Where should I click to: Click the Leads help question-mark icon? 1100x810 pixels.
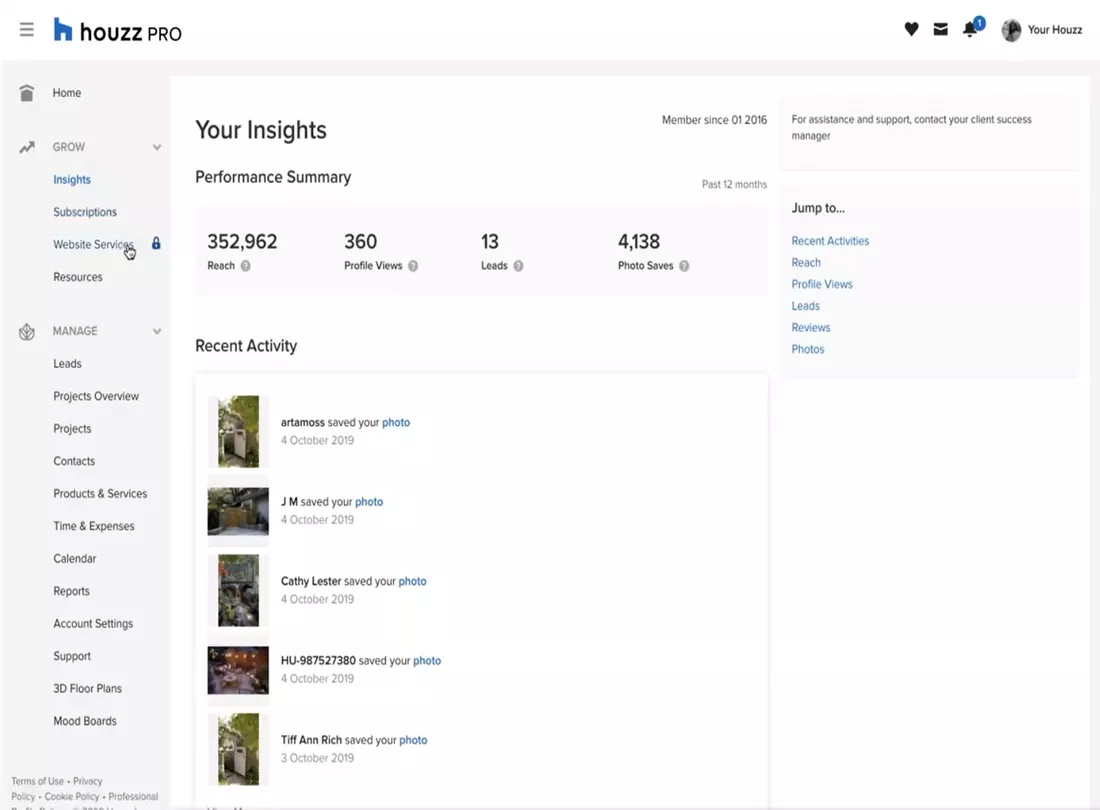tap(518, 266)
